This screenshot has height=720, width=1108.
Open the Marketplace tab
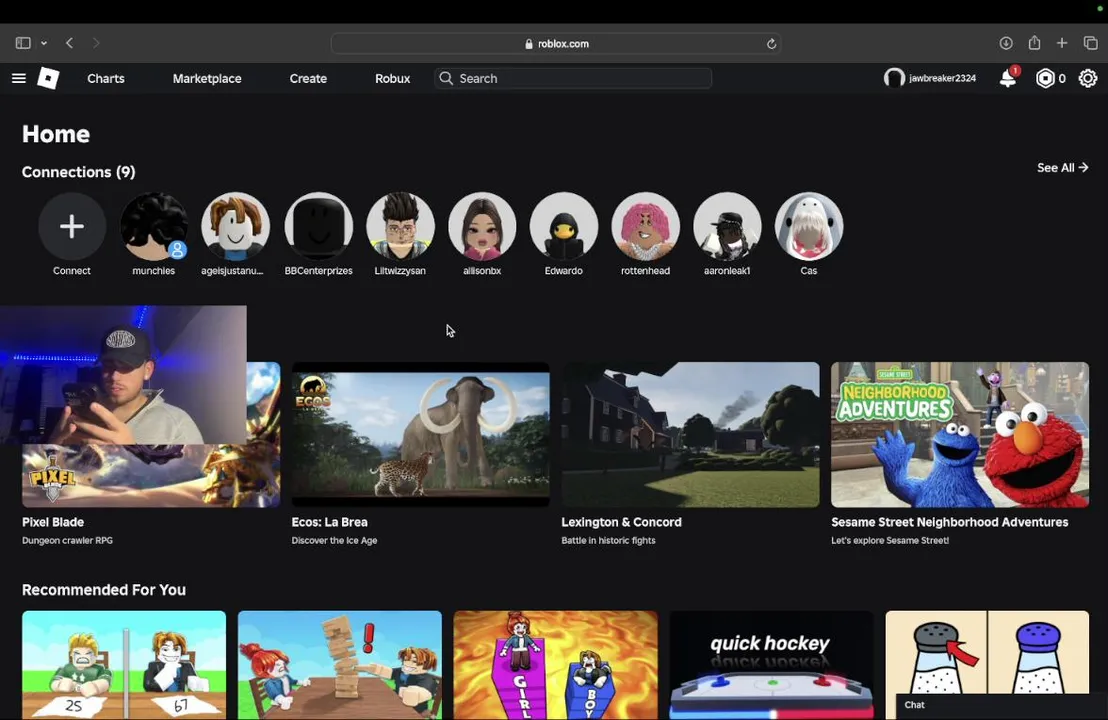207,78
